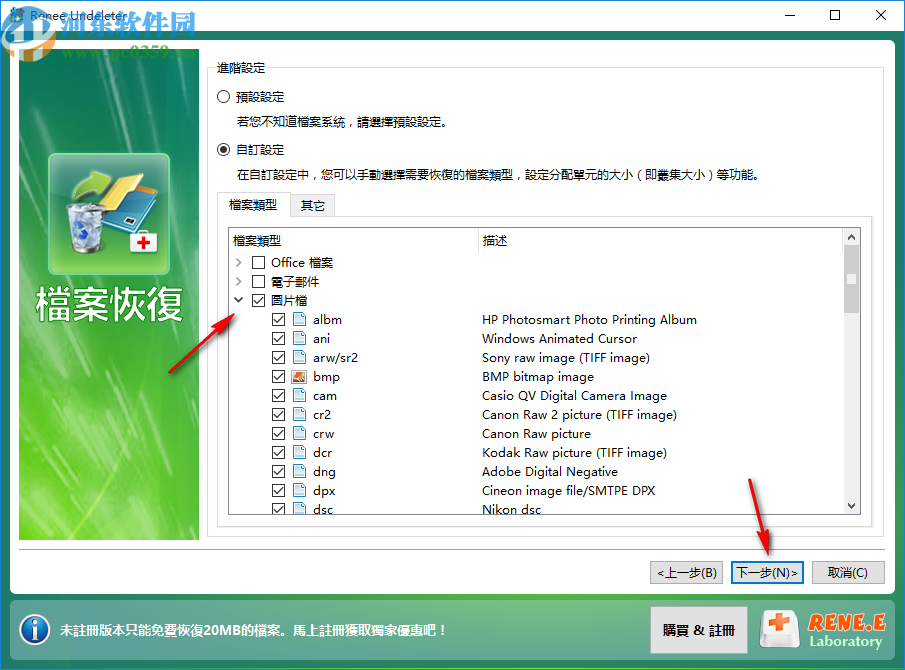
Task: Click the 檔案類型 column header
Action: click(354, 241)
